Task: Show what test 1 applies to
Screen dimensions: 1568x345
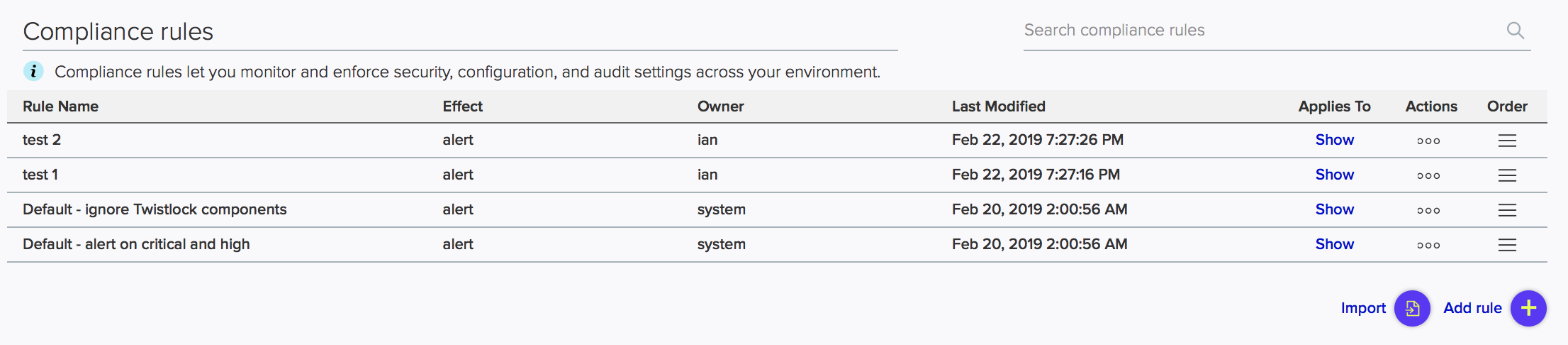Action: (x=1335, y=175)
